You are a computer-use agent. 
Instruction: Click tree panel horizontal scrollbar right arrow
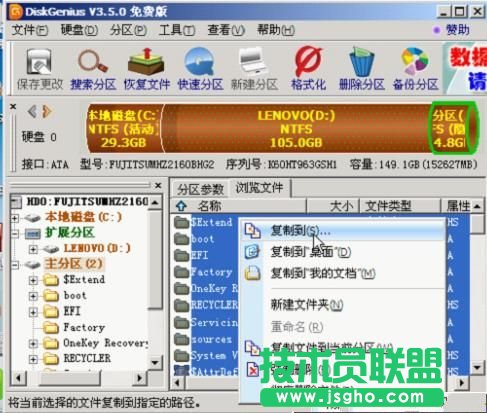pyautogui.click(x=140, y=378)
